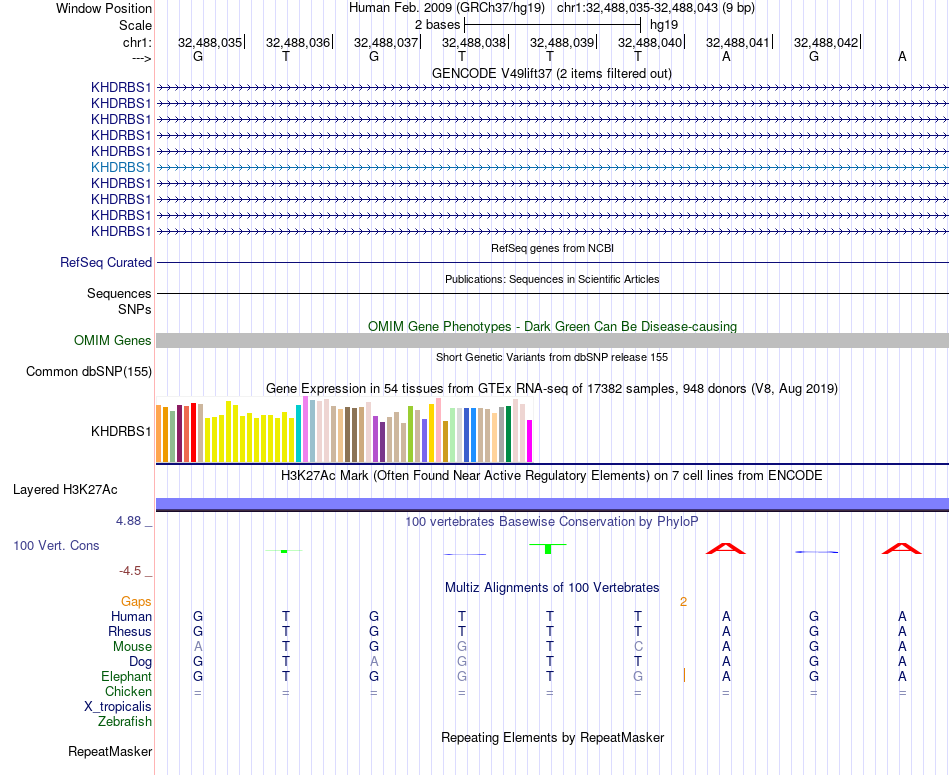This screenshot has width=950, height=775.
Task: Select the bottommost KHDRBS1 GENCODE transcript label
Action: pyautogui.click(x=121, y=231)
